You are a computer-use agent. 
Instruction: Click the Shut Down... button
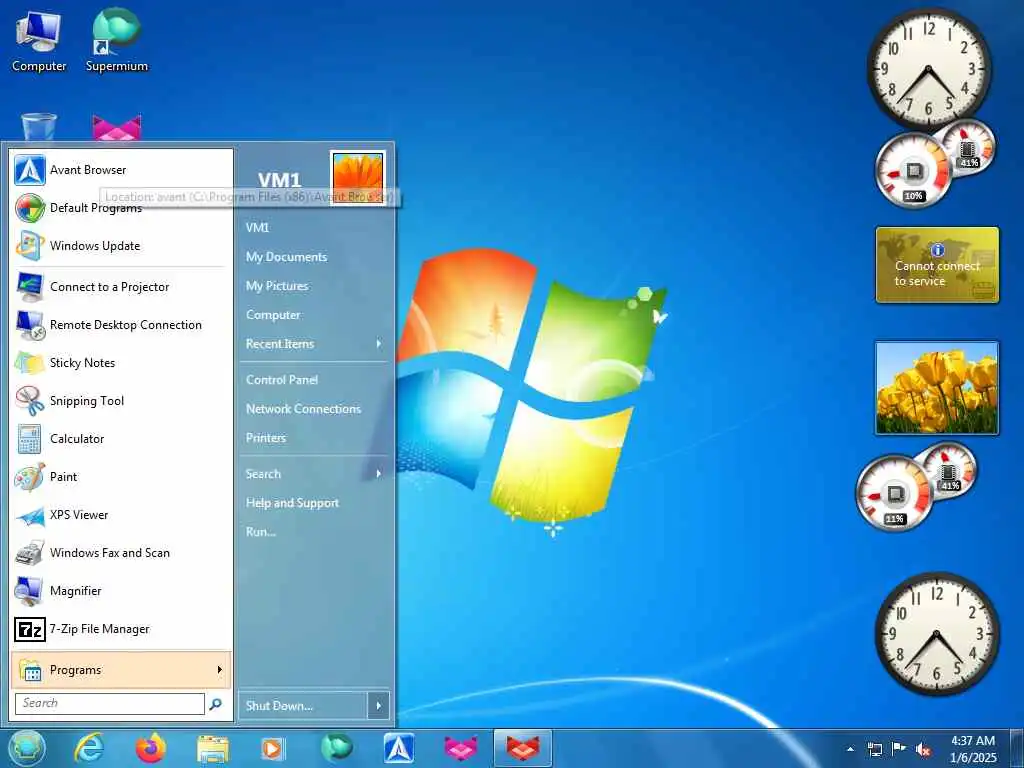pos(303,705)
